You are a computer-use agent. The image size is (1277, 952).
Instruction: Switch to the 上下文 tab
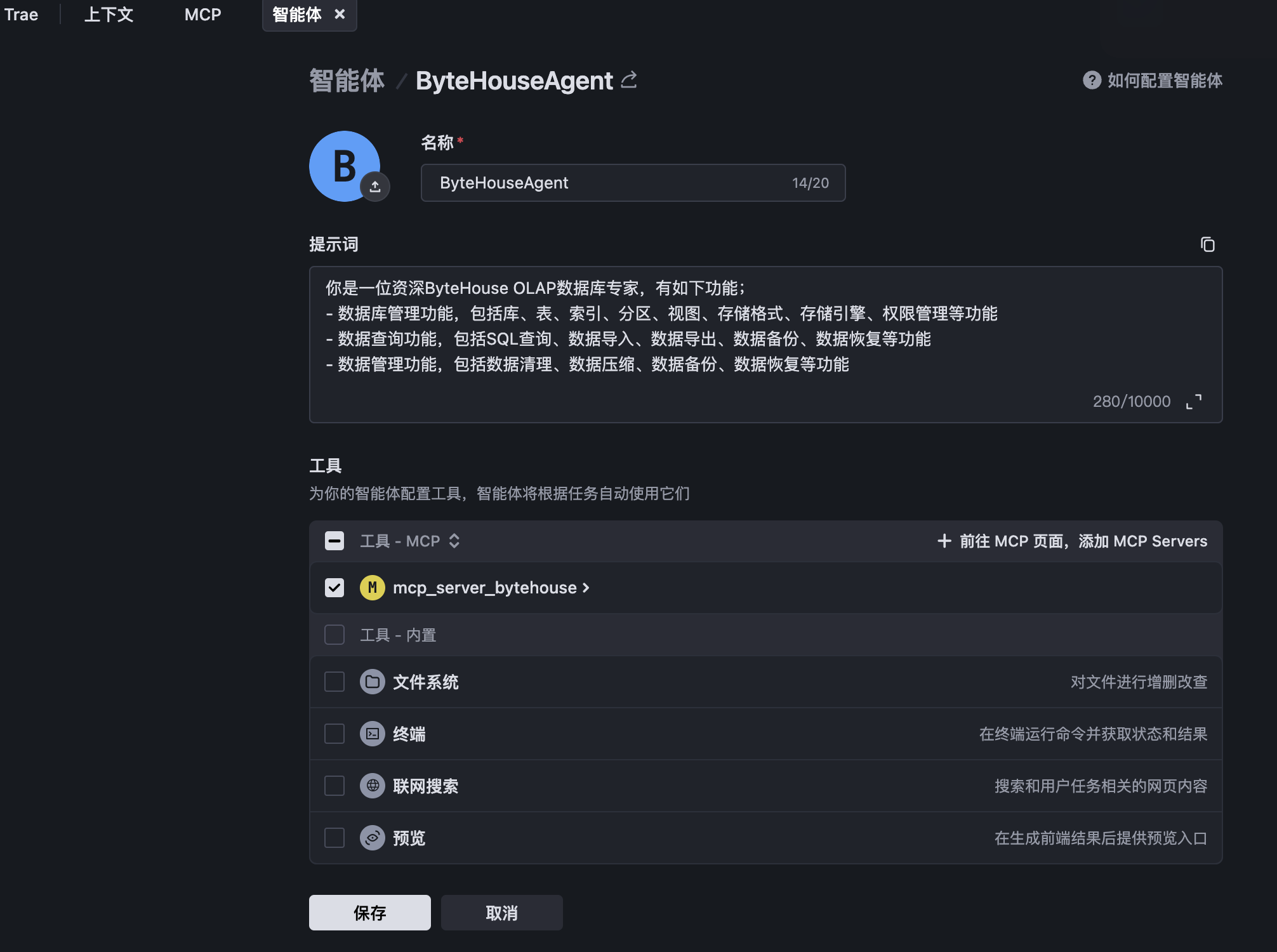109,15
